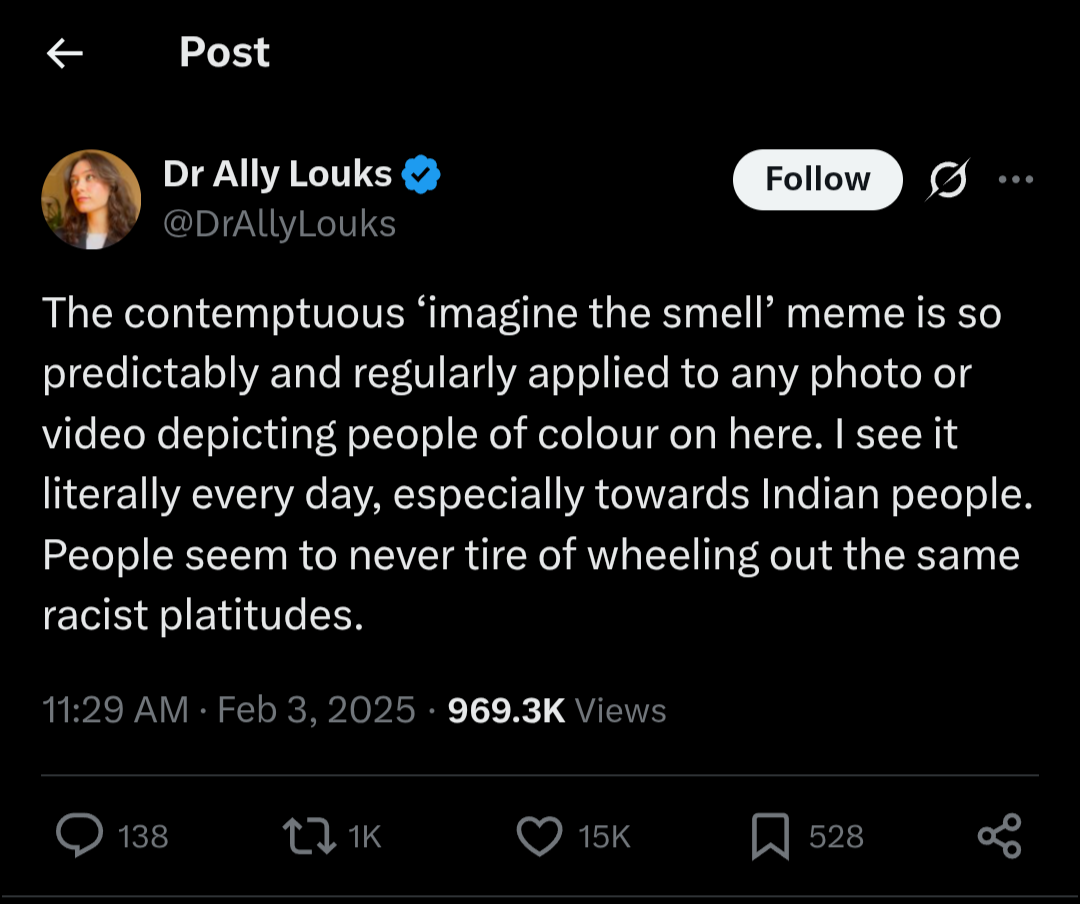The height and width of the screenshot is (904, 1080).
Task: Go back using the left arrow
Action: point(65,53)
